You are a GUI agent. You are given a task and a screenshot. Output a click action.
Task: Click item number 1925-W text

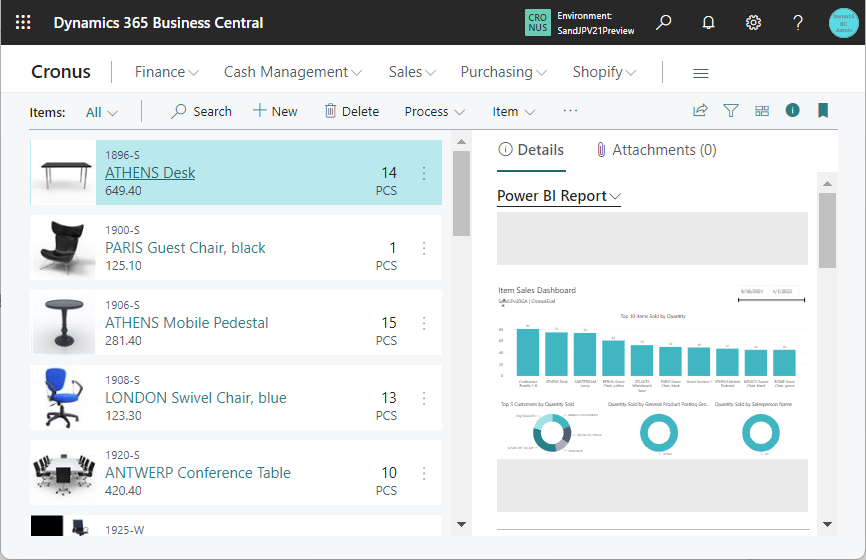[x=124, y=530]
